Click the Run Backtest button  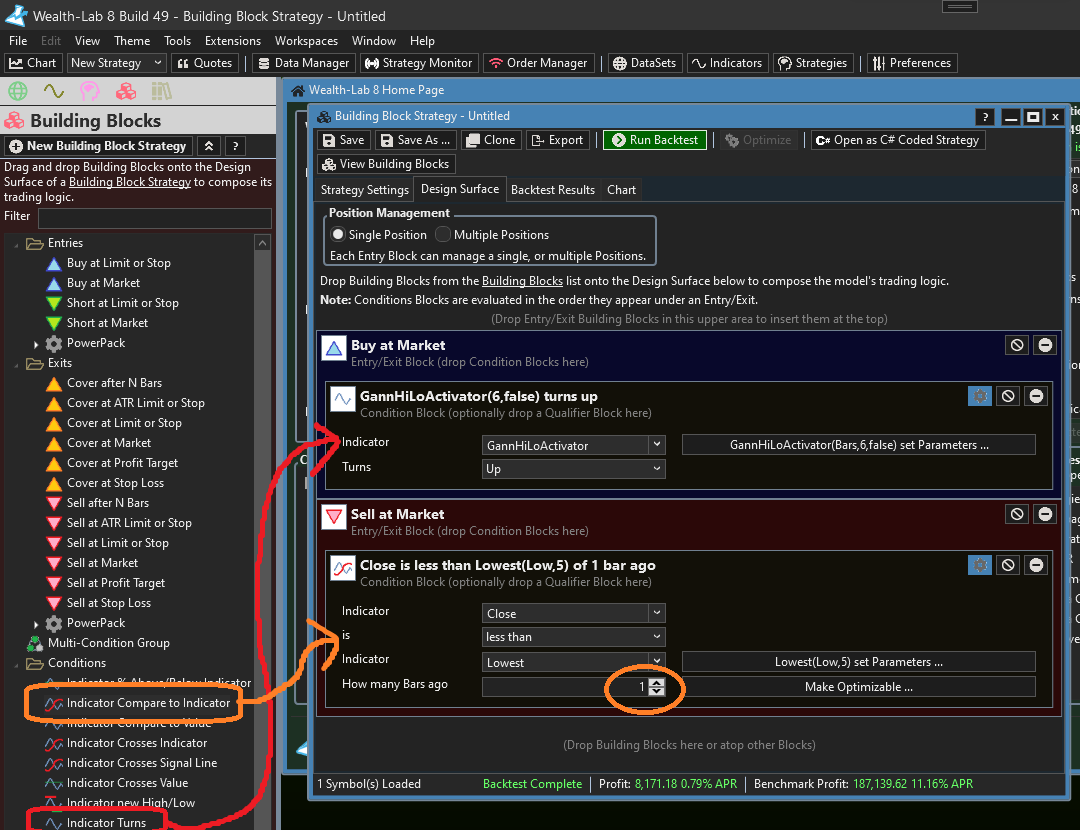tap(654, 140)
